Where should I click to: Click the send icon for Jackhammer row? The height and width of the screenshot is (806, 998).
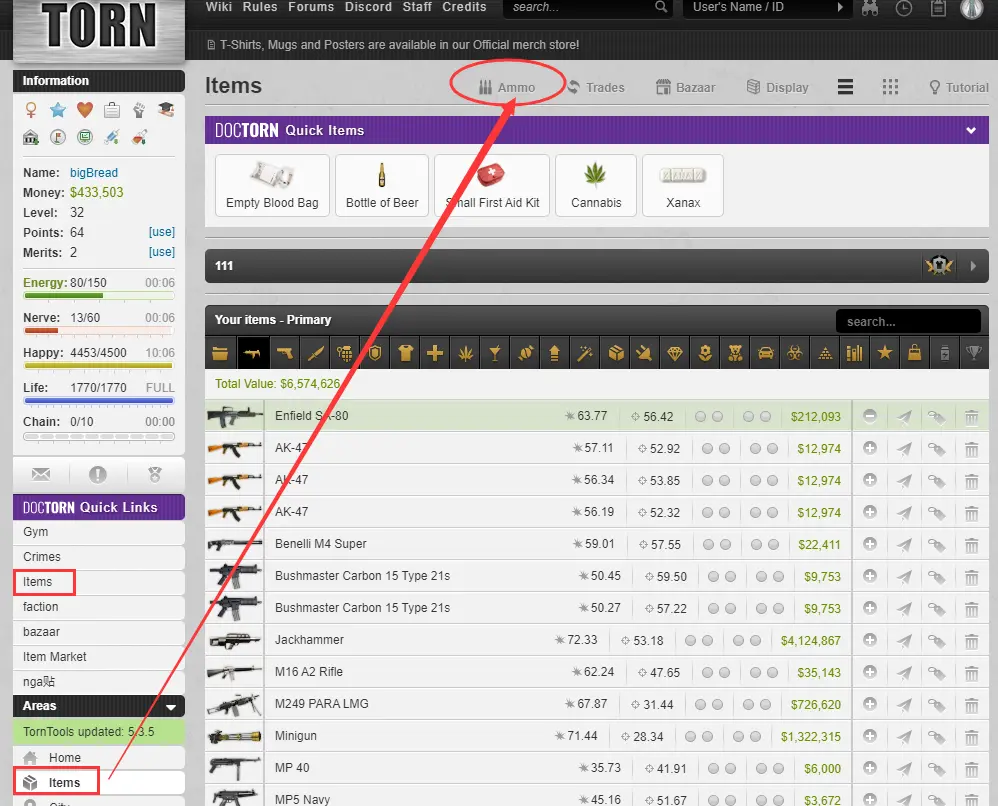904,641
